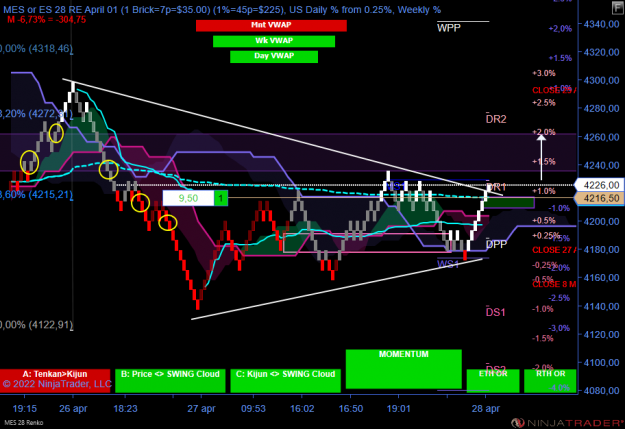The width and height of the screenshot is (625, 429).
Task: Click the CLOSE 27 label
Action: click(554, 250)
